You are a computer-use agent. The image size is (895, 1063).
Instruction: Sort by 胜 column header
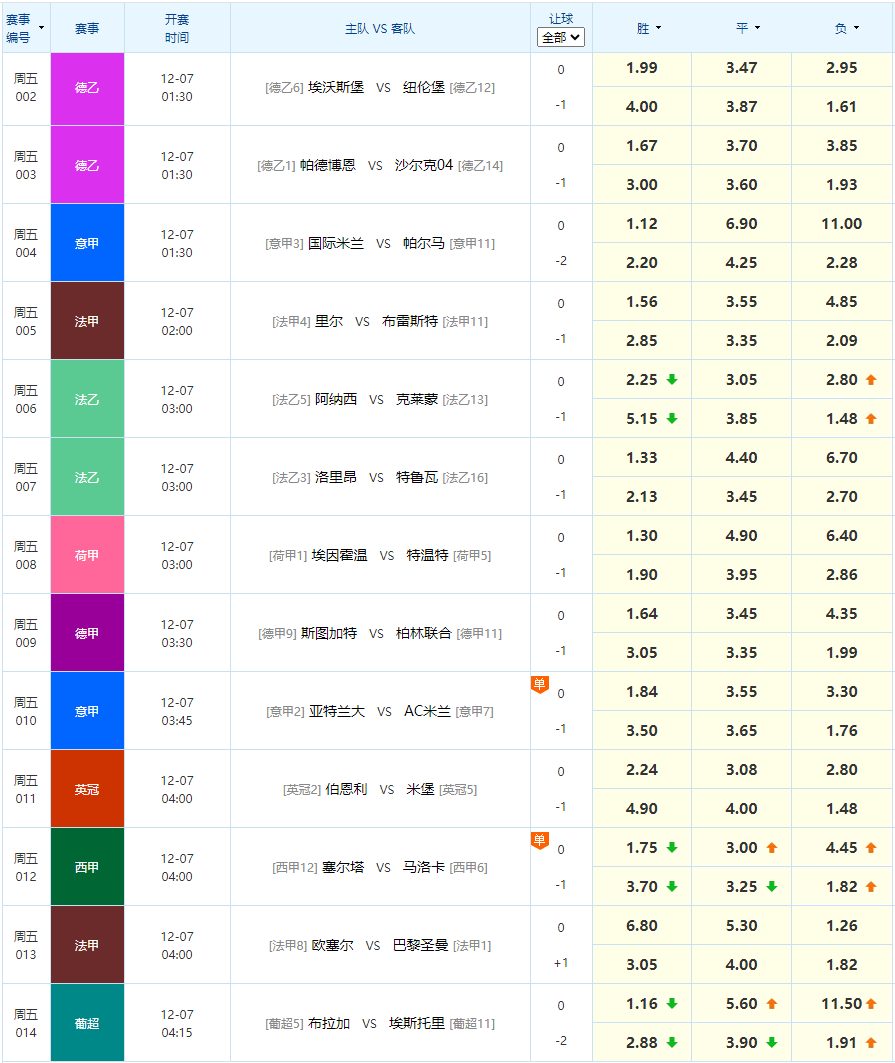tap(649, 28)
